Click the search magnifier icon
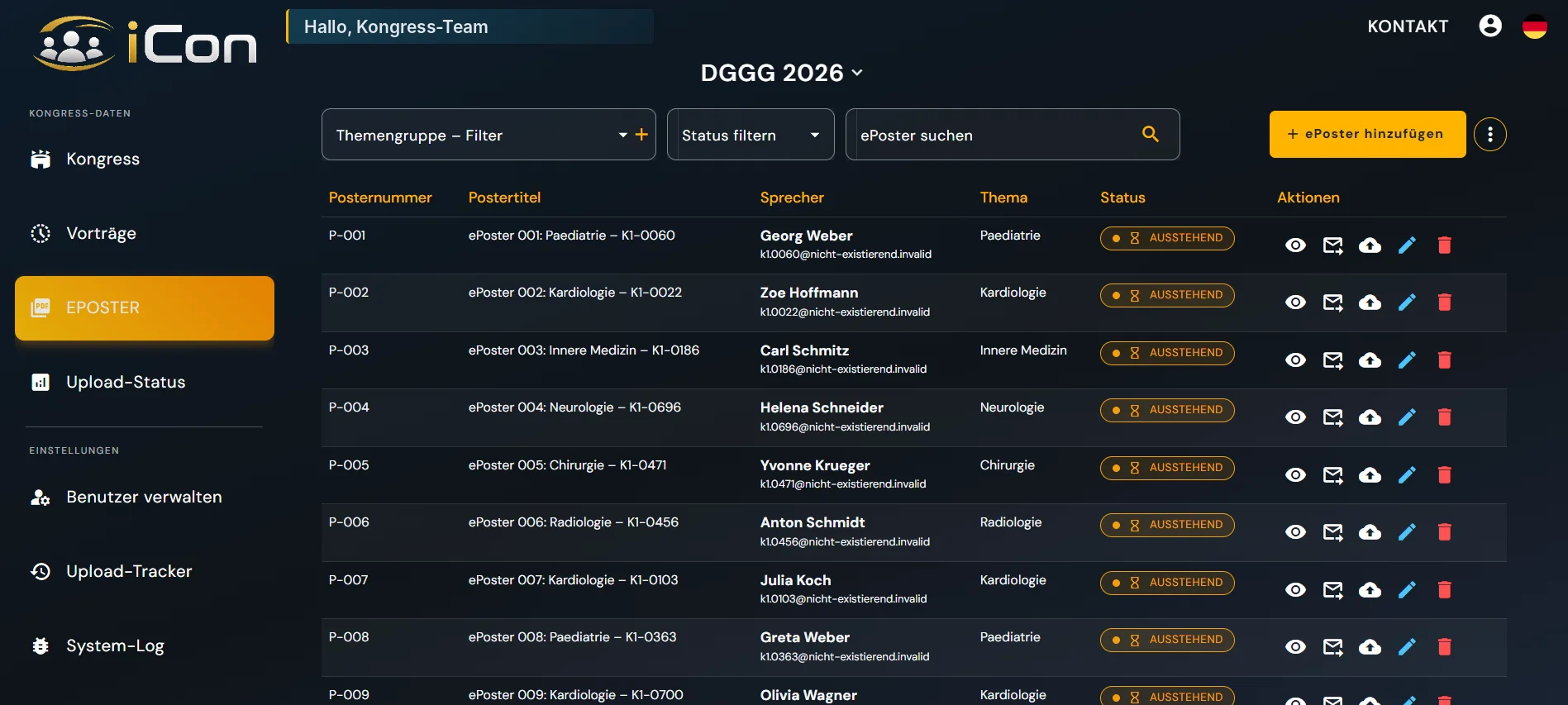 coord(1151,134)
